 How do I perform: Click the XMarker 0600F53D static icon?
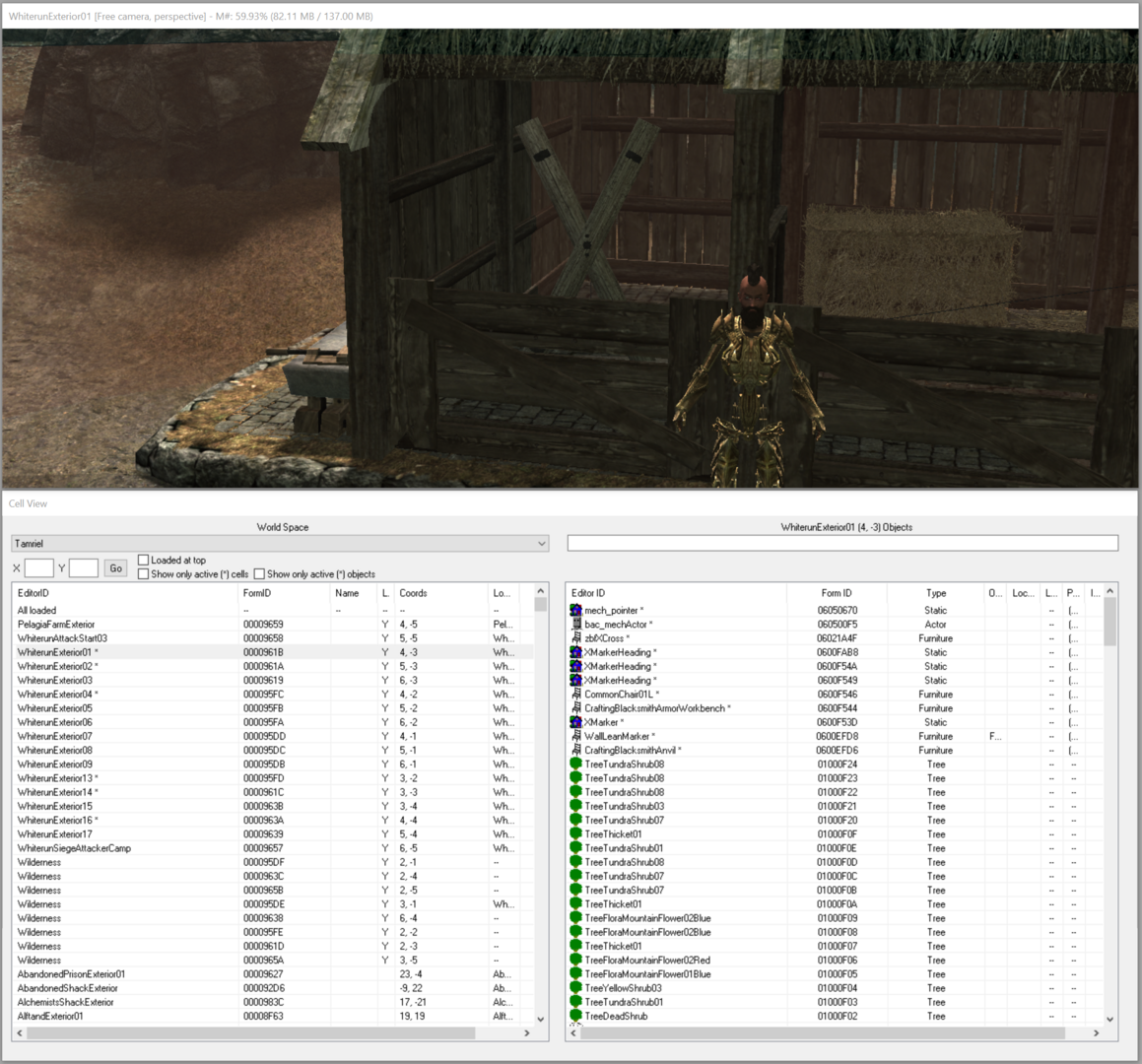pyautogui.click(x=575, y=722)
